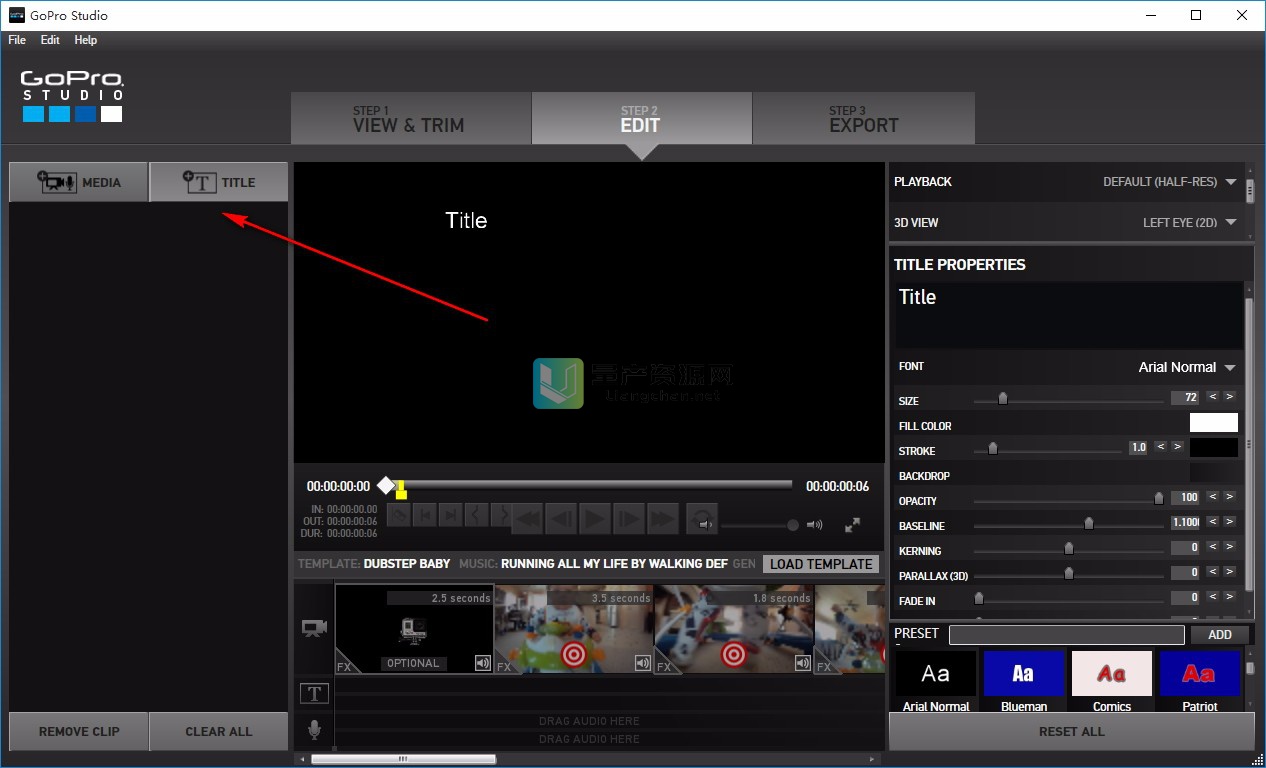Decrease Opacity with left arrow

[1212, 497]
